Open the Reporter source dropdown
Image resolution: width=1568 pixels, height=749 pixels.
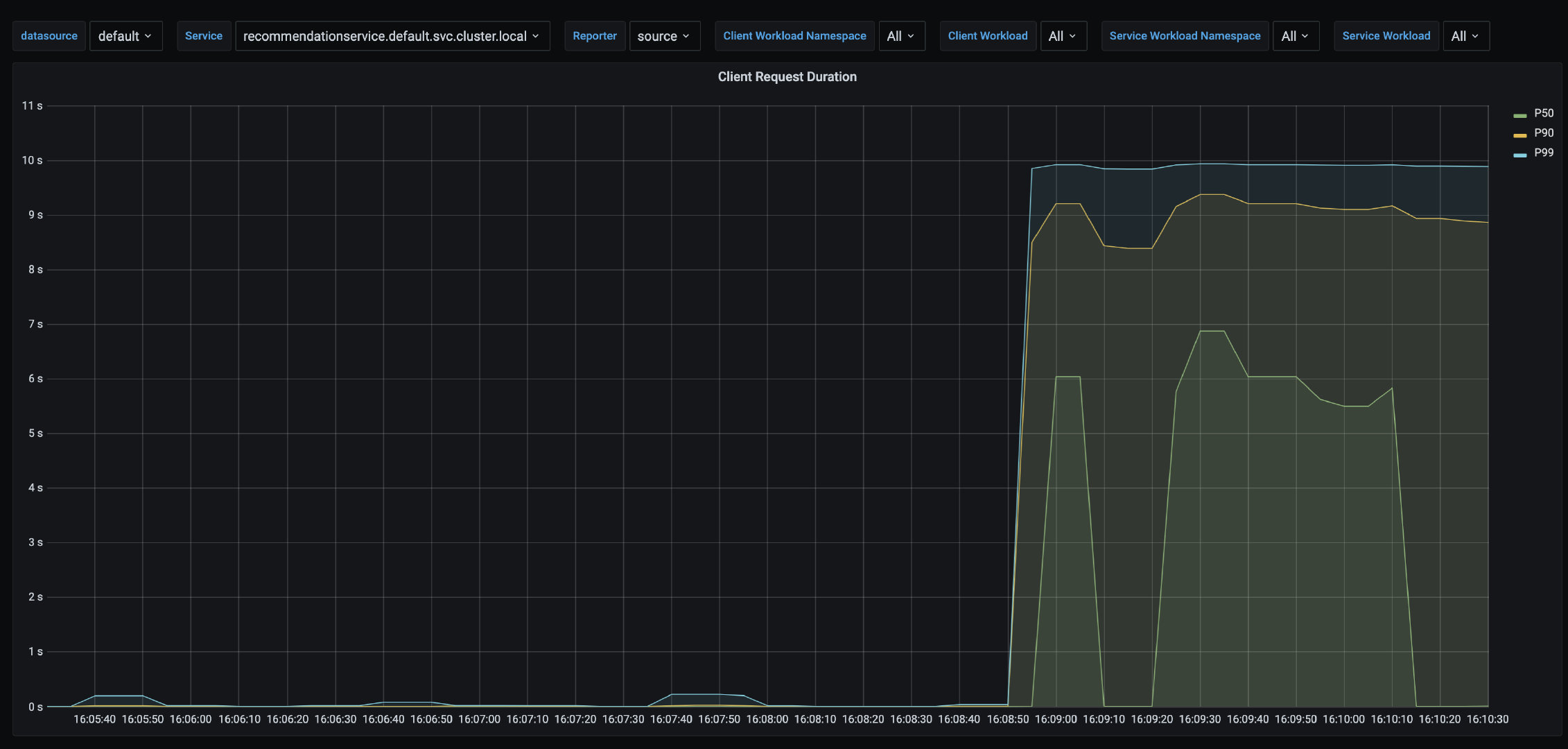coord(664,36)
